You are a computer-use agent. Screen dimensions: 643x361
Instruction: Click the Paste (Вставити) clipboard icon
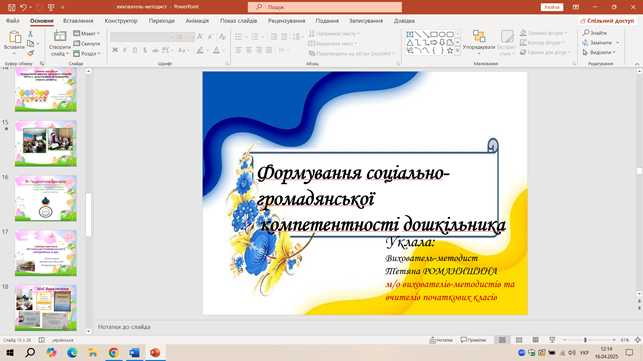click(15, 38)
